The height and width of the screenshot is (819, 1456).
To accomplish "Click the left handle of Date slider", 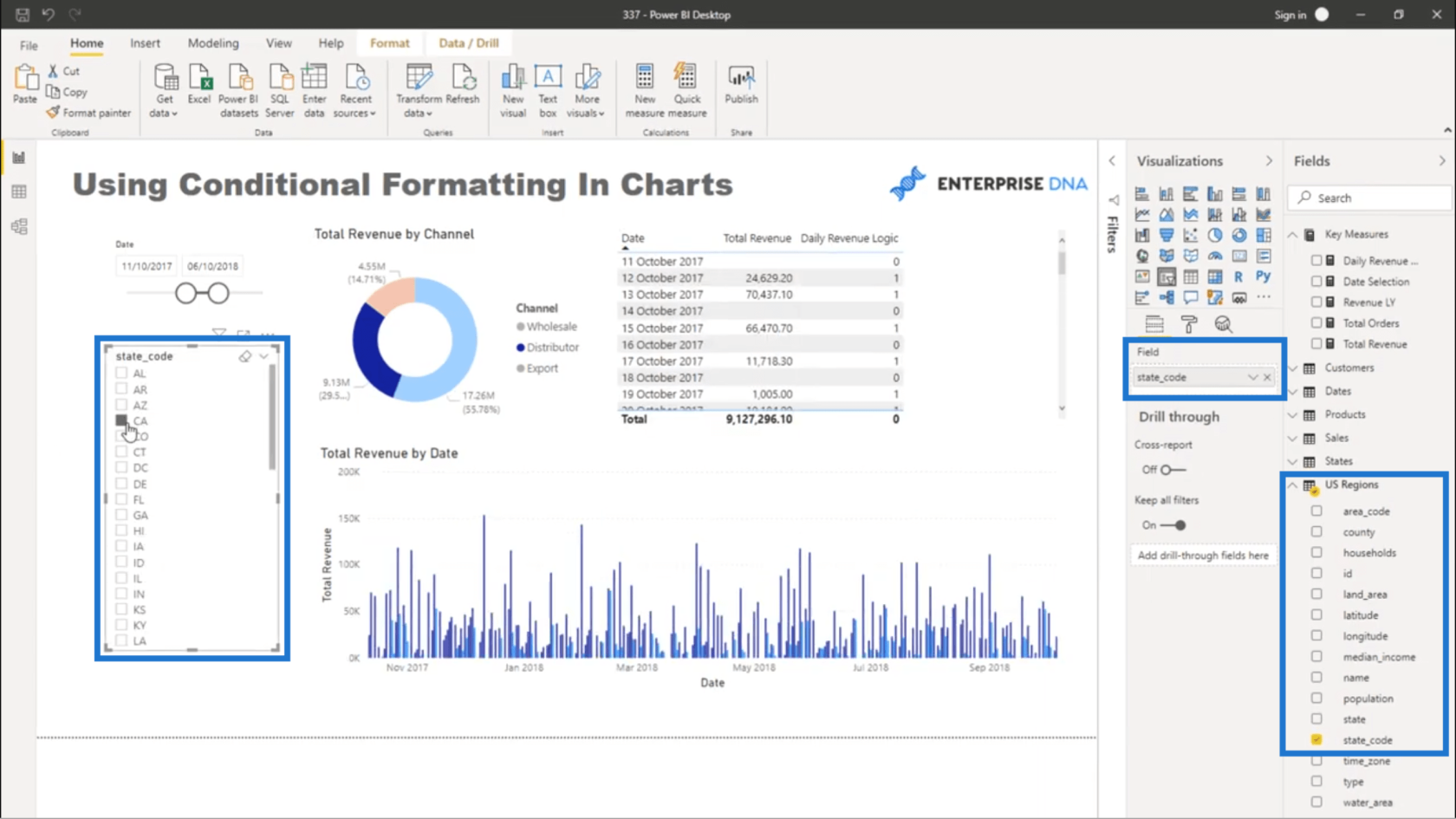I will tap(185, 294).
